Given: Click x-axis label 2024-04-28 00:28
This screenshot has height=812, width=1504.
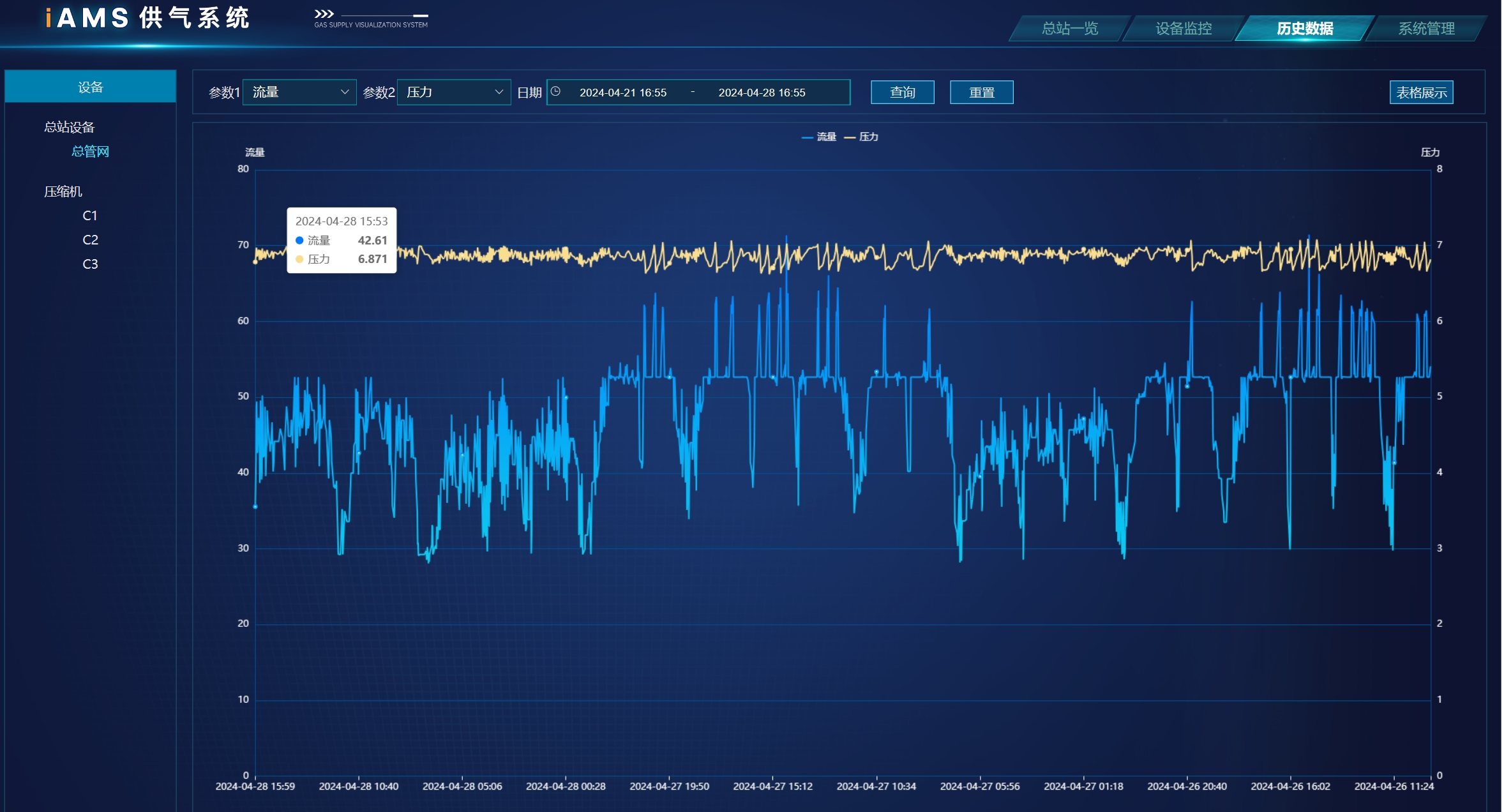Looking at the screenshot, I should coord(566,786).
